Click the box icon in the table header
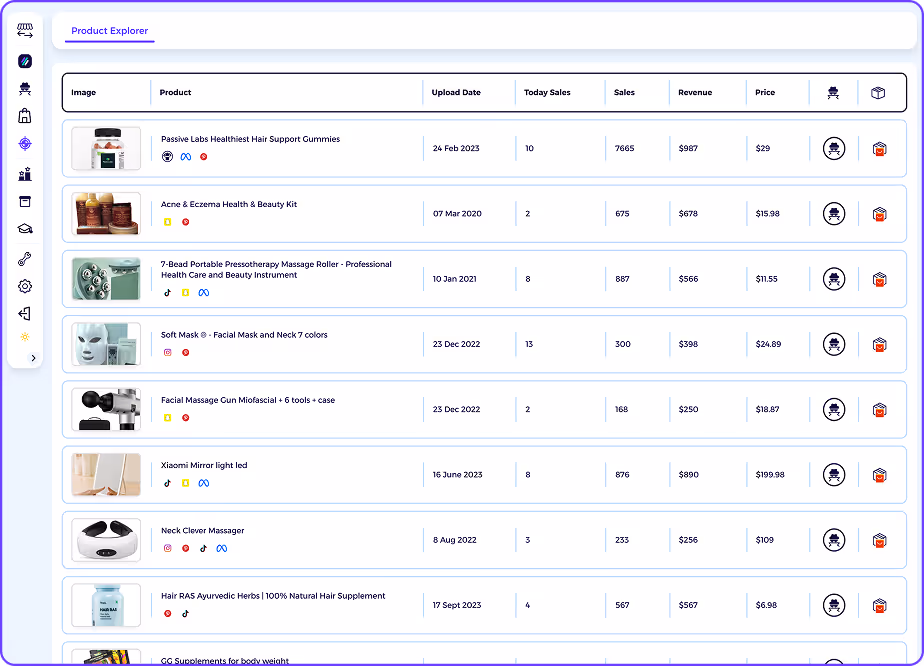This screenshot has width=924, height=666. tap(878, 93)
